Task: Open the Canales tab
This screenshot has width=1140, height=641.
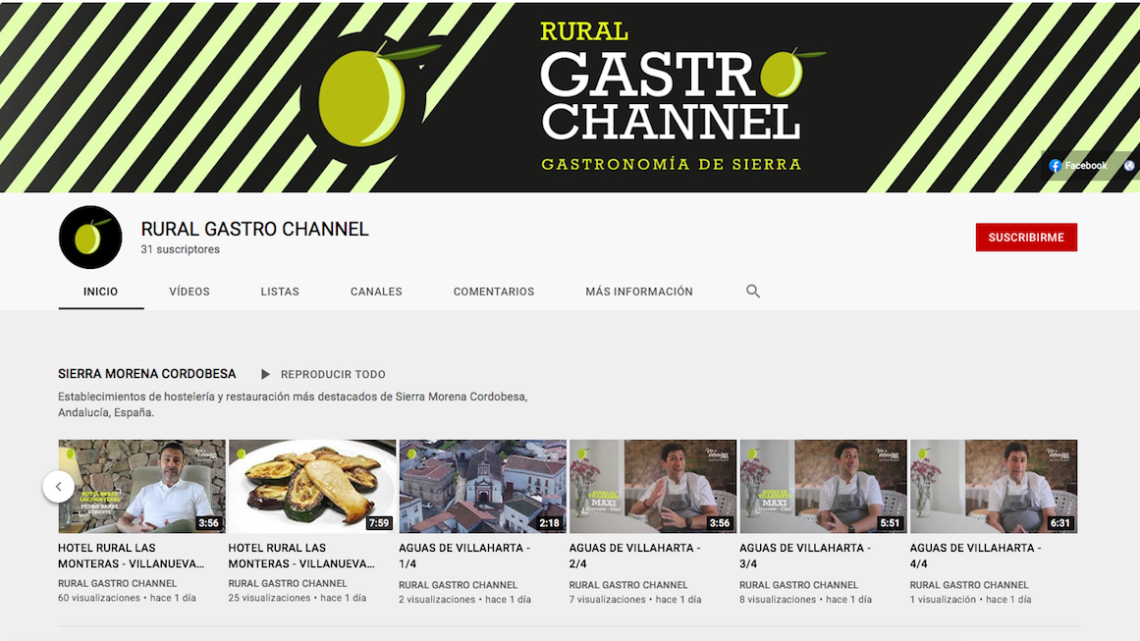Action: (x=376, y=291)
